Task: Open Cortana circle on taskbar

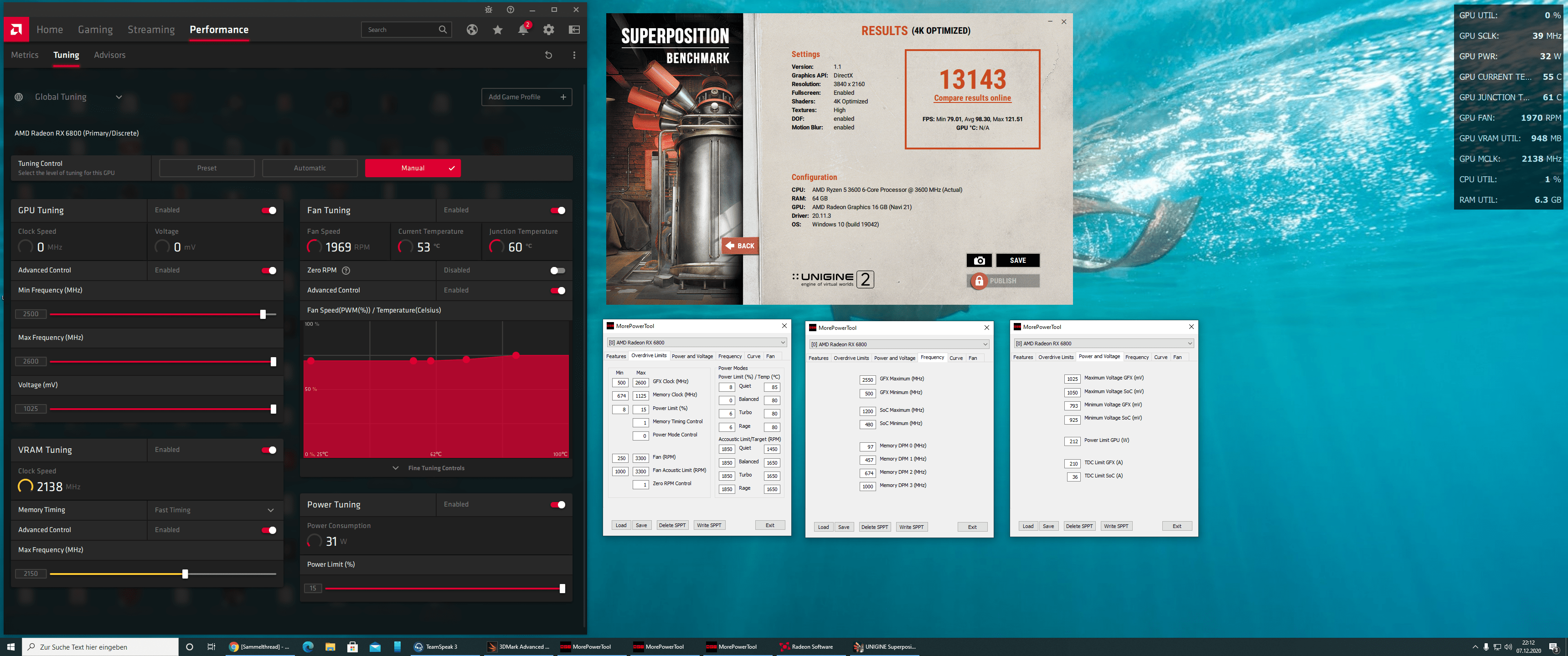Action: 189,647
